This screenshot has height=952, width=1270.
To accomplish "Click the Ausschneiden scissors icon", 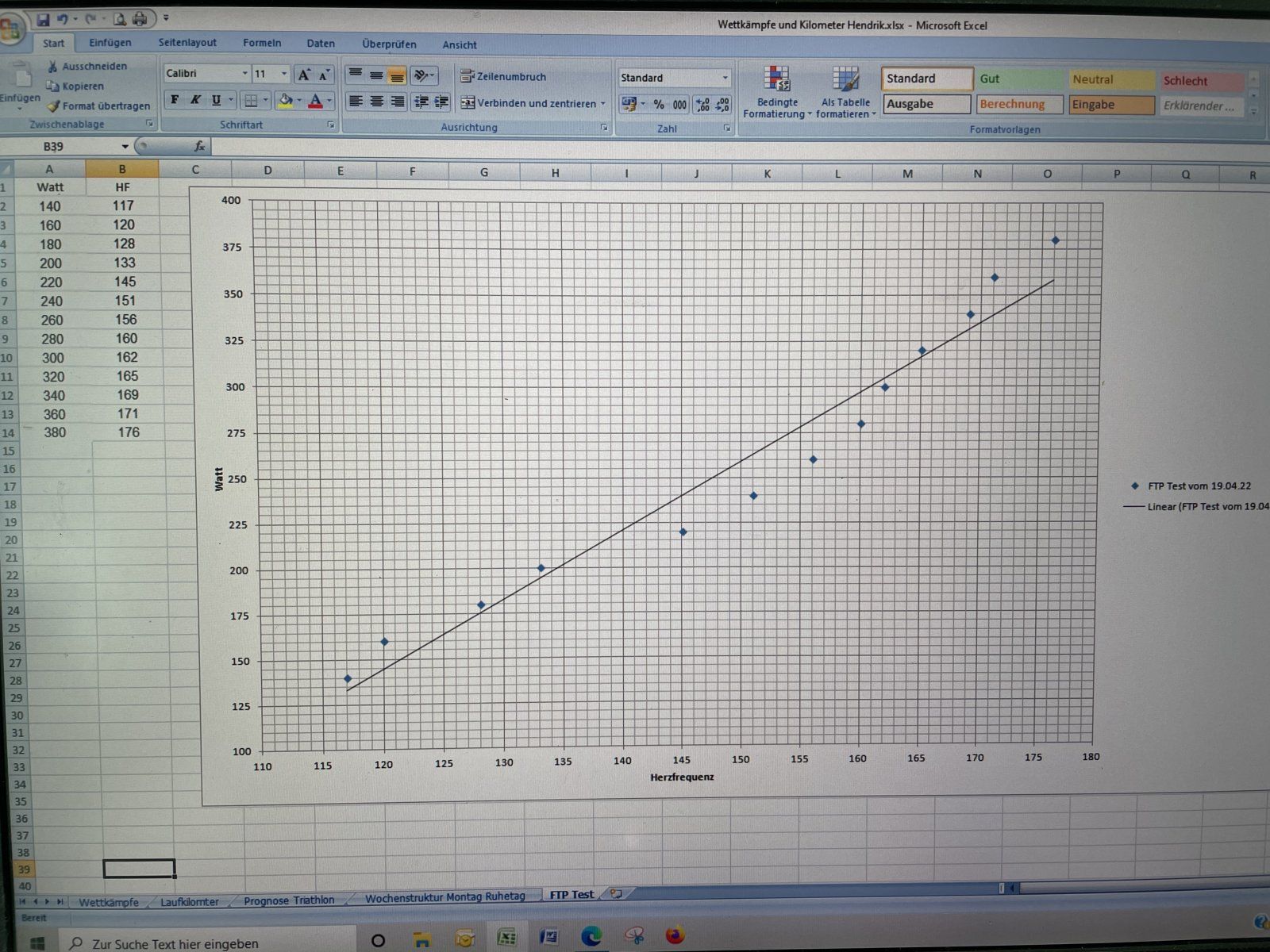I will coord(52,67).
